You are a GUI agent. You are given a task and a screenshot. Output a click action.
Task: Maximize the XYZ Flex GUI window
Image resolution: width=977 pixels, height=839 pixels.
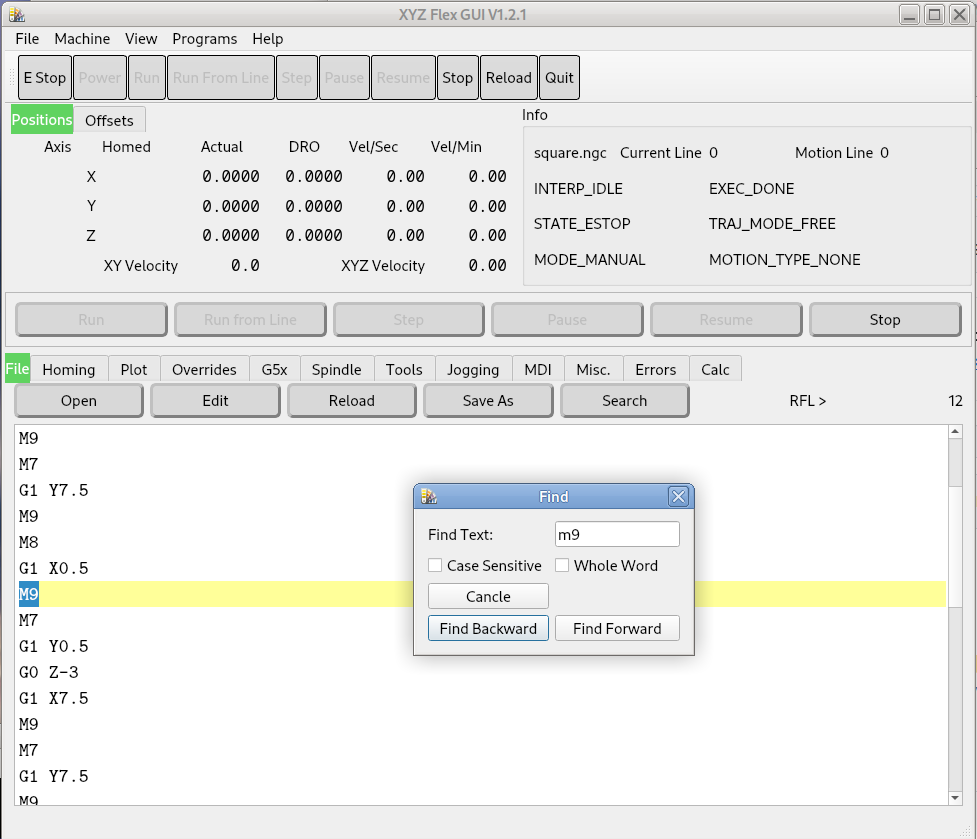pyautogui.click(x=934, y=14)
